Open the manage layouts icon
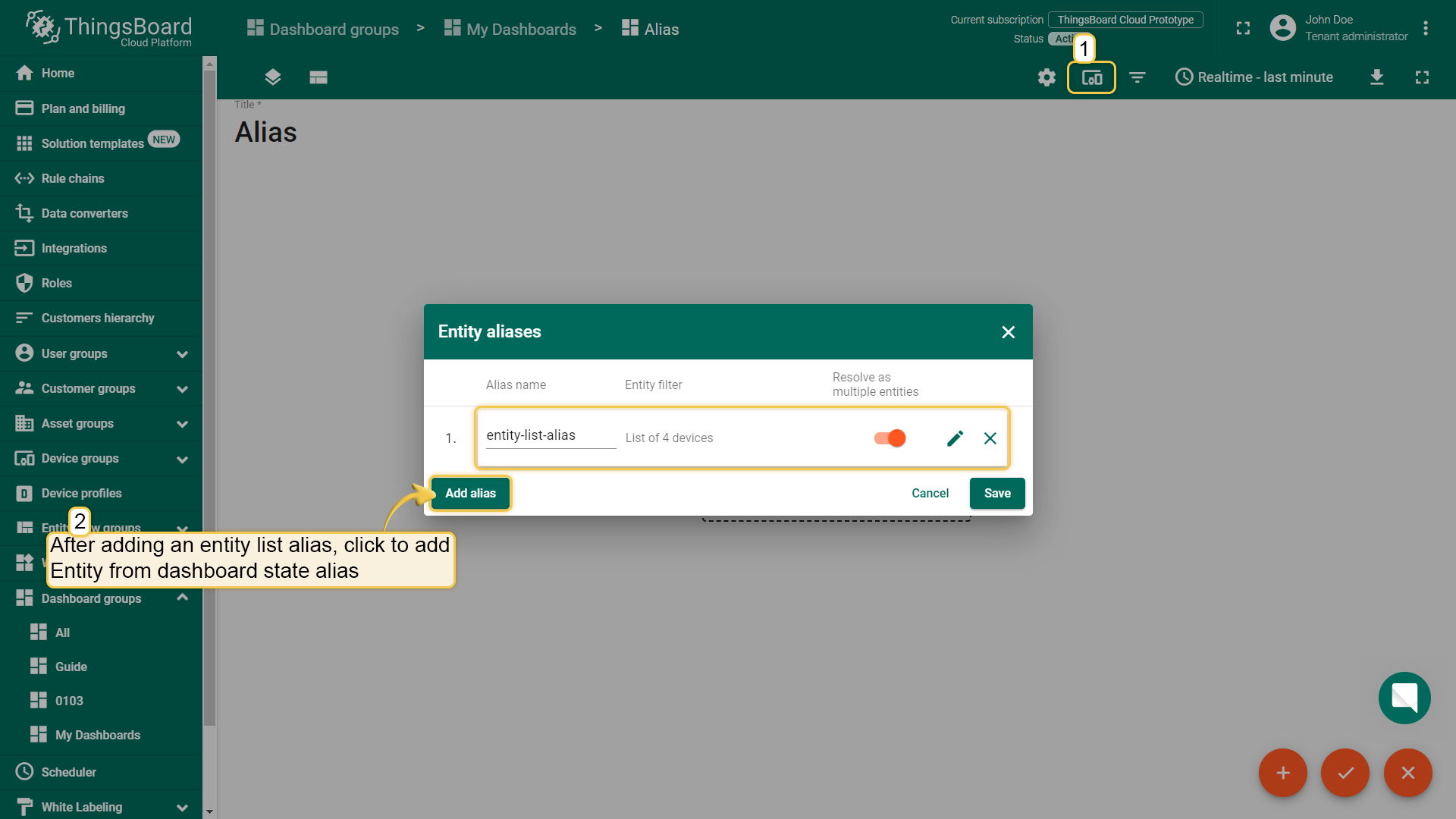 click(x=318, y=77)
